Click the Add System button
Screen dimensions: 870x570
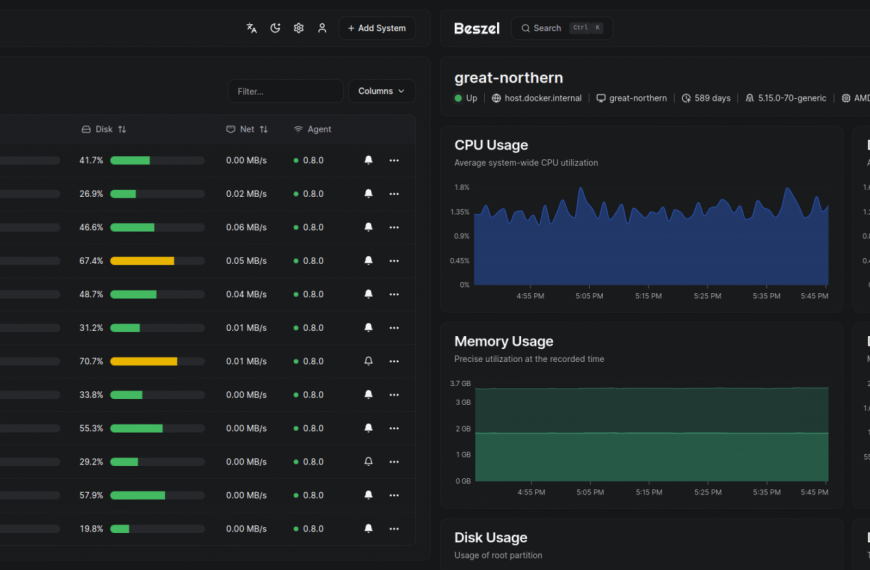coord(377,28)
